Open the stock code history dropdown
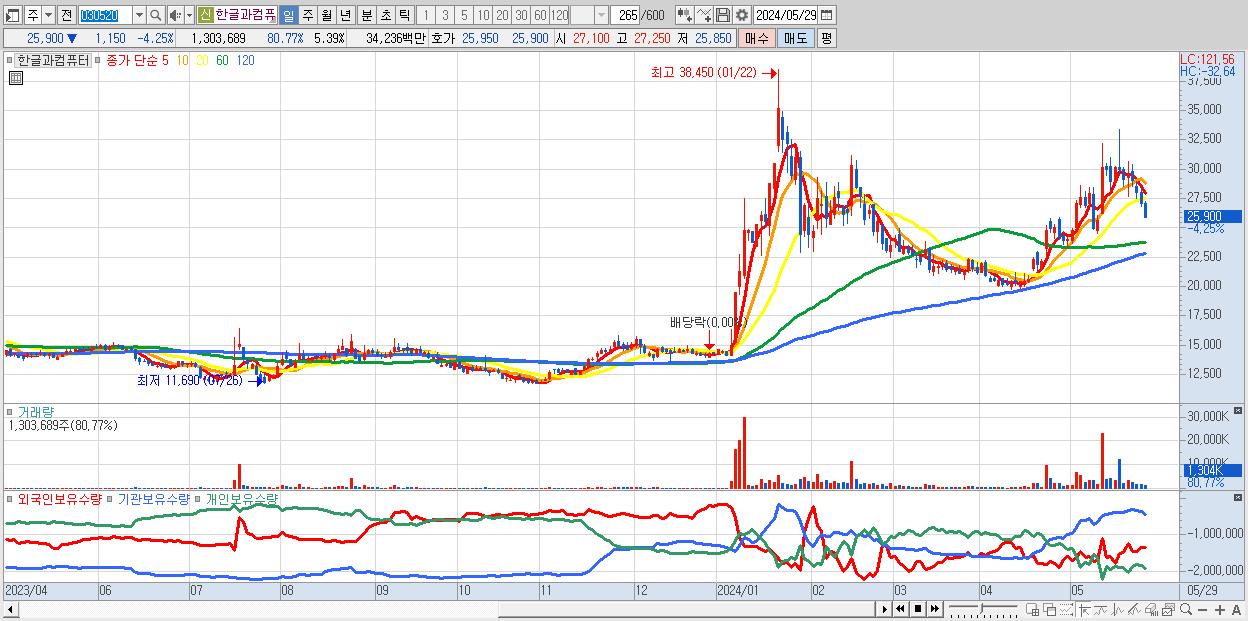The height and width of the screenshot is (621, 1248). 139,15
